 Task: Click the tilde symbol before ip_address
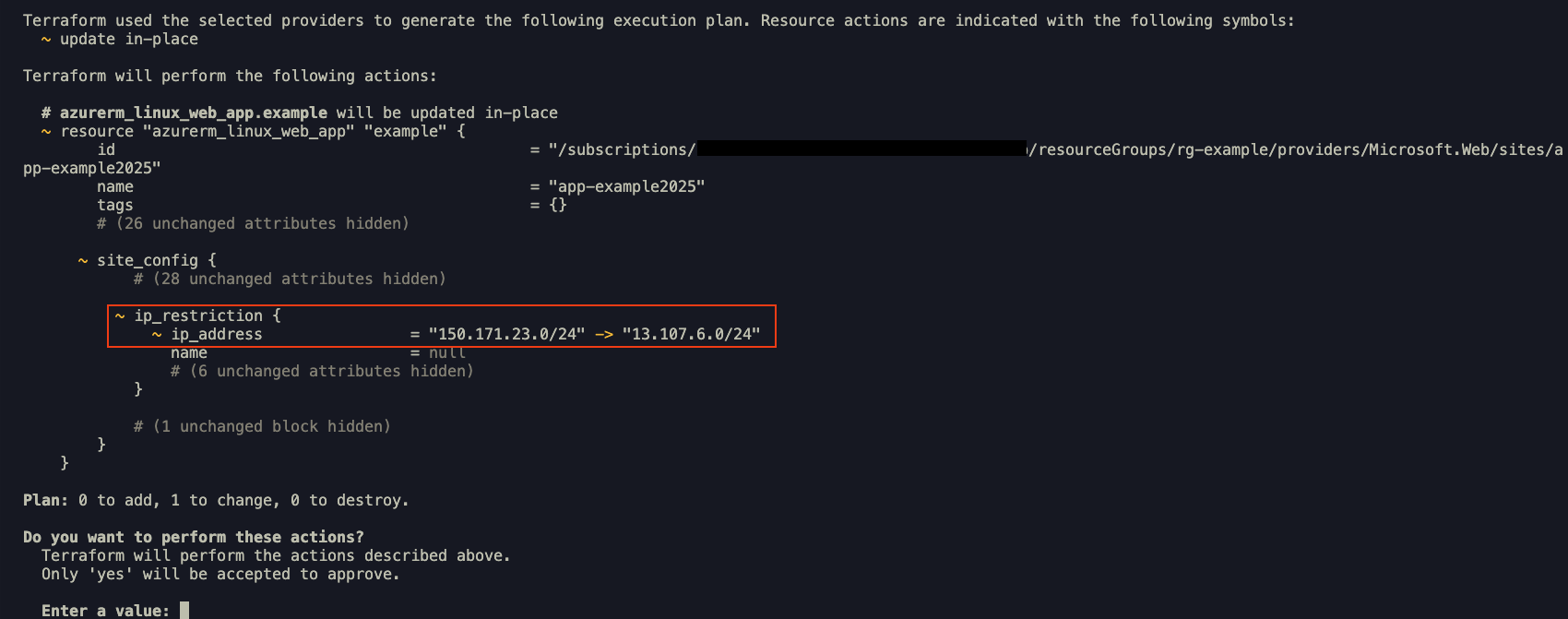point(157,334)
